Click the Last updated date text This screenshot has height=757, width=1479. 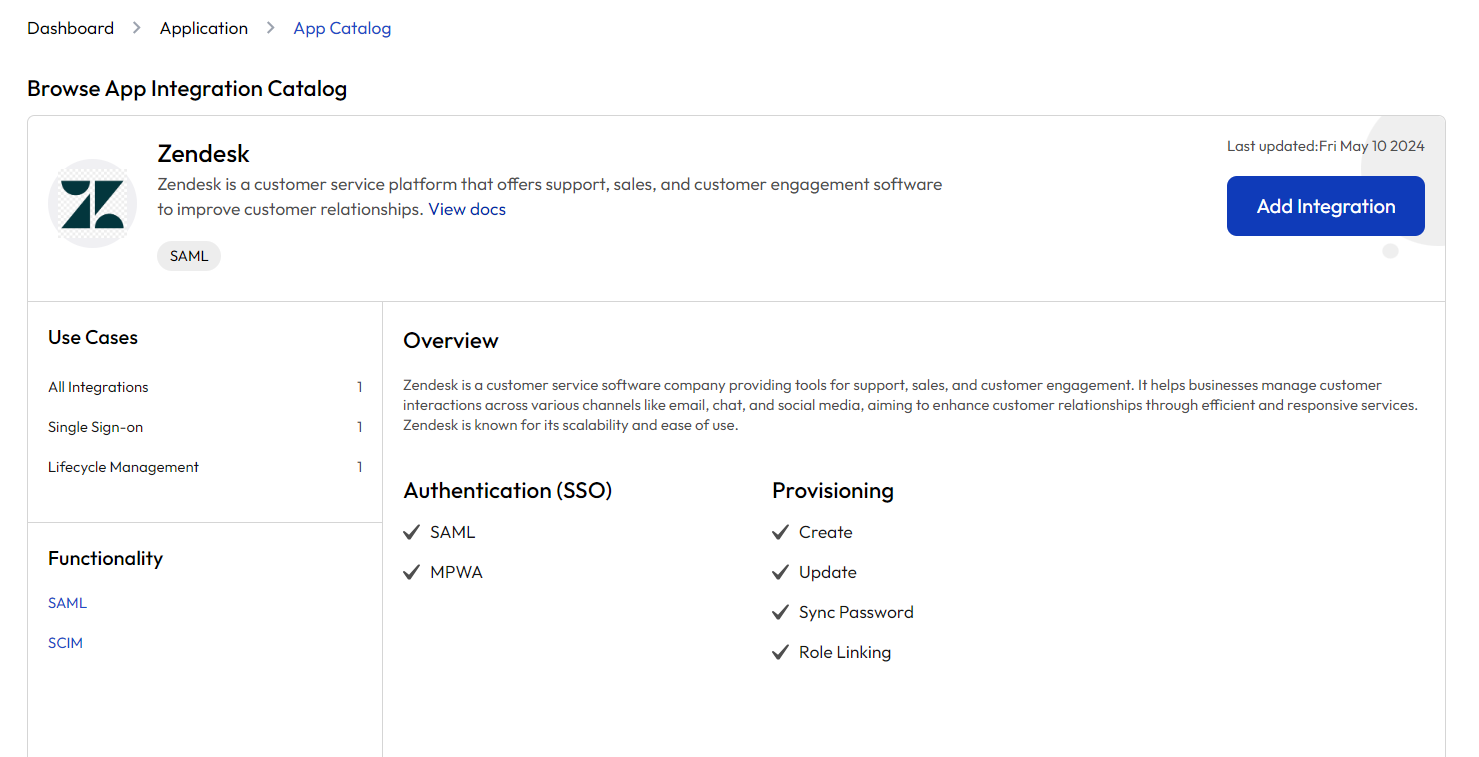[x=1326, y=146]
